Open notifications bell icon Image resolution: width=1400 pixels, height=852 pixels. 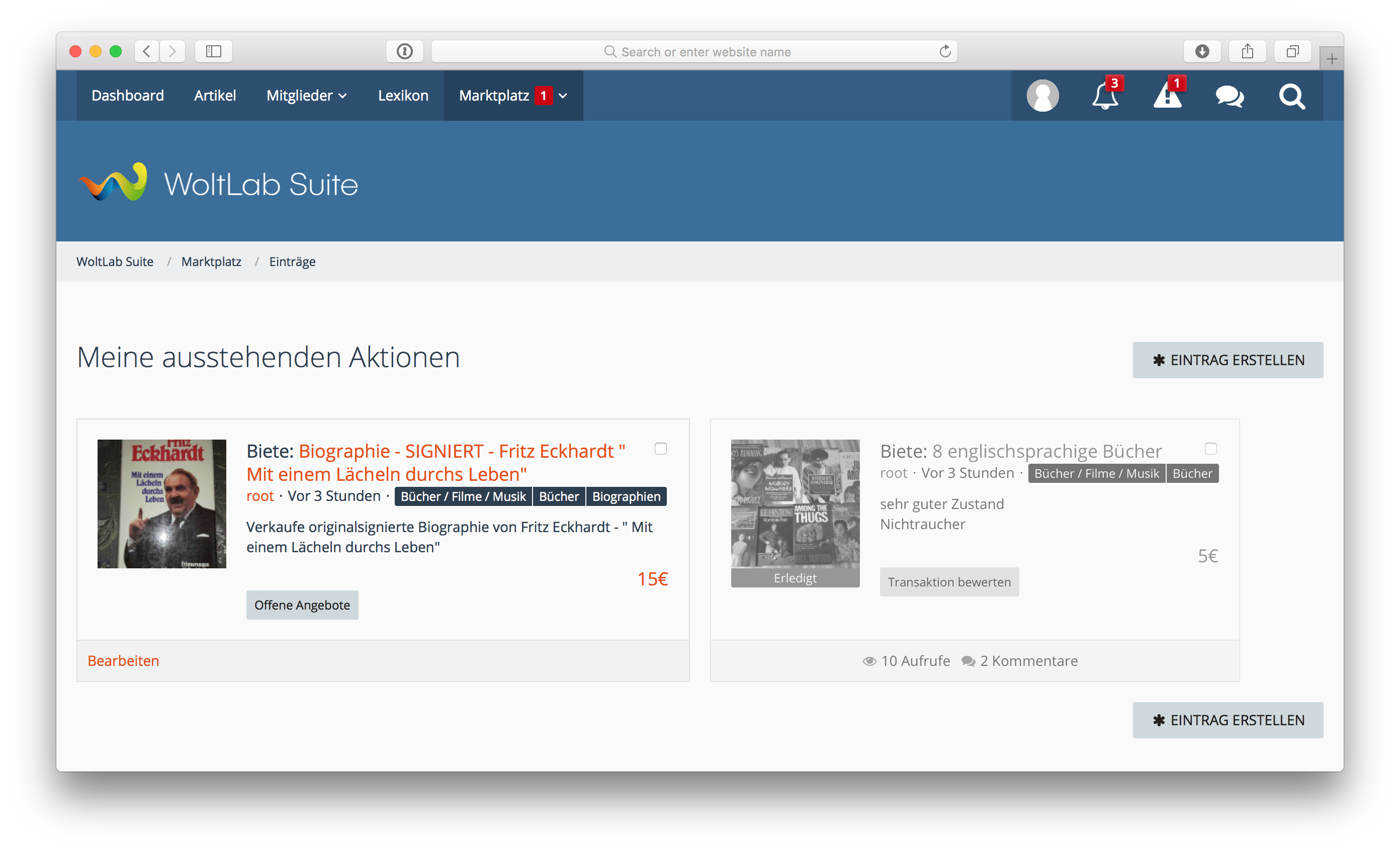click(x=1104, y=96)
